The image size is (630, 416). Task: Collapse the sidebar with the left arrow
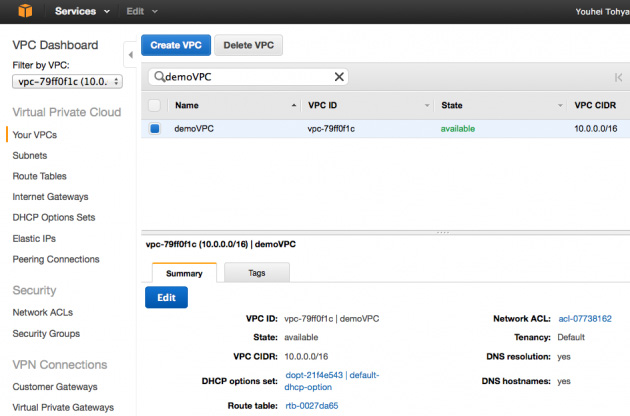130,55
